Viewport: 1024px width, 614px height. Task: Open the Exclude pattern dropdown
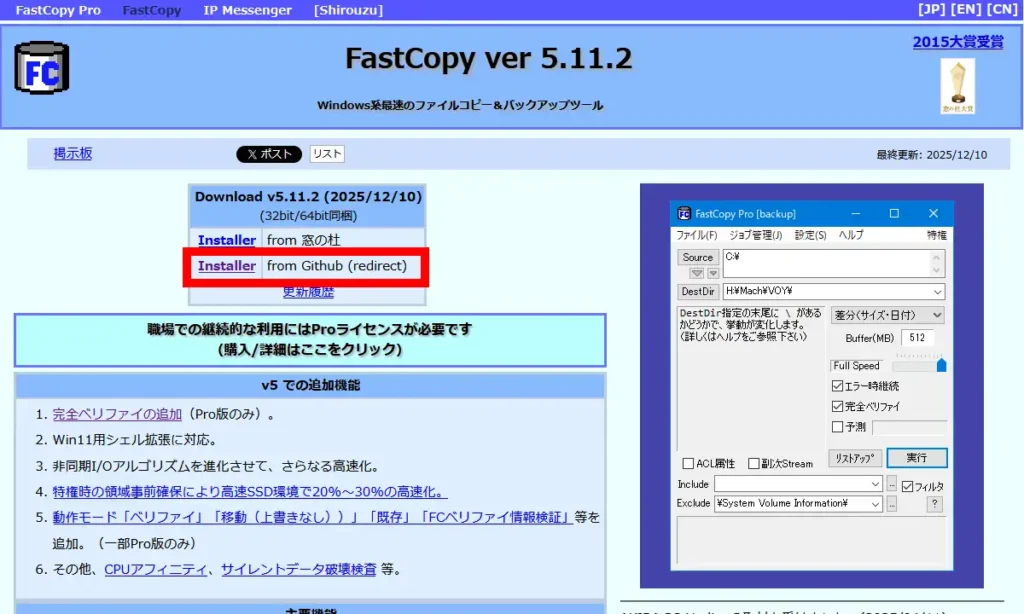[878, 503]
